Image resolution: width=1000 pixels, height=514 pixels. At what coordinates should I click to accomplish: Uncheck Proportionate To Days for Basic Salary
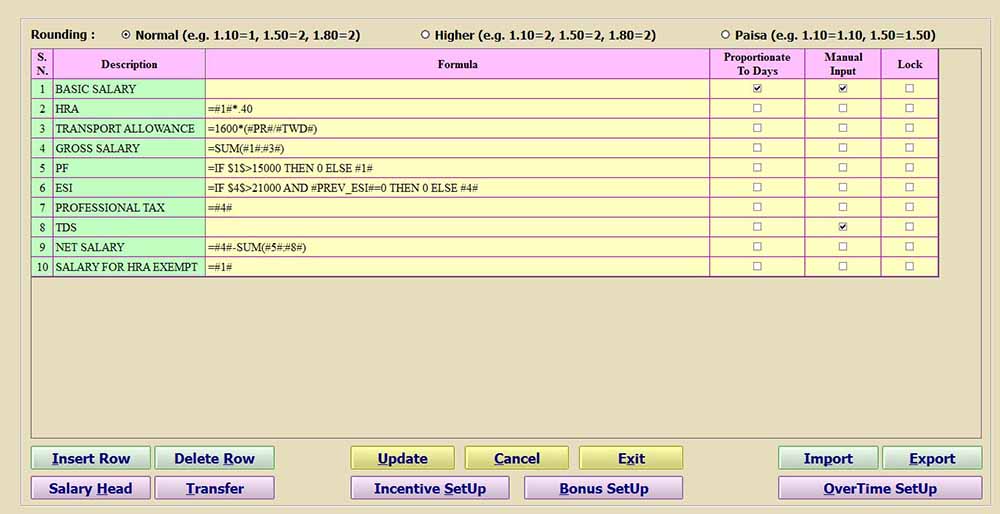click(x=757, y=88)
